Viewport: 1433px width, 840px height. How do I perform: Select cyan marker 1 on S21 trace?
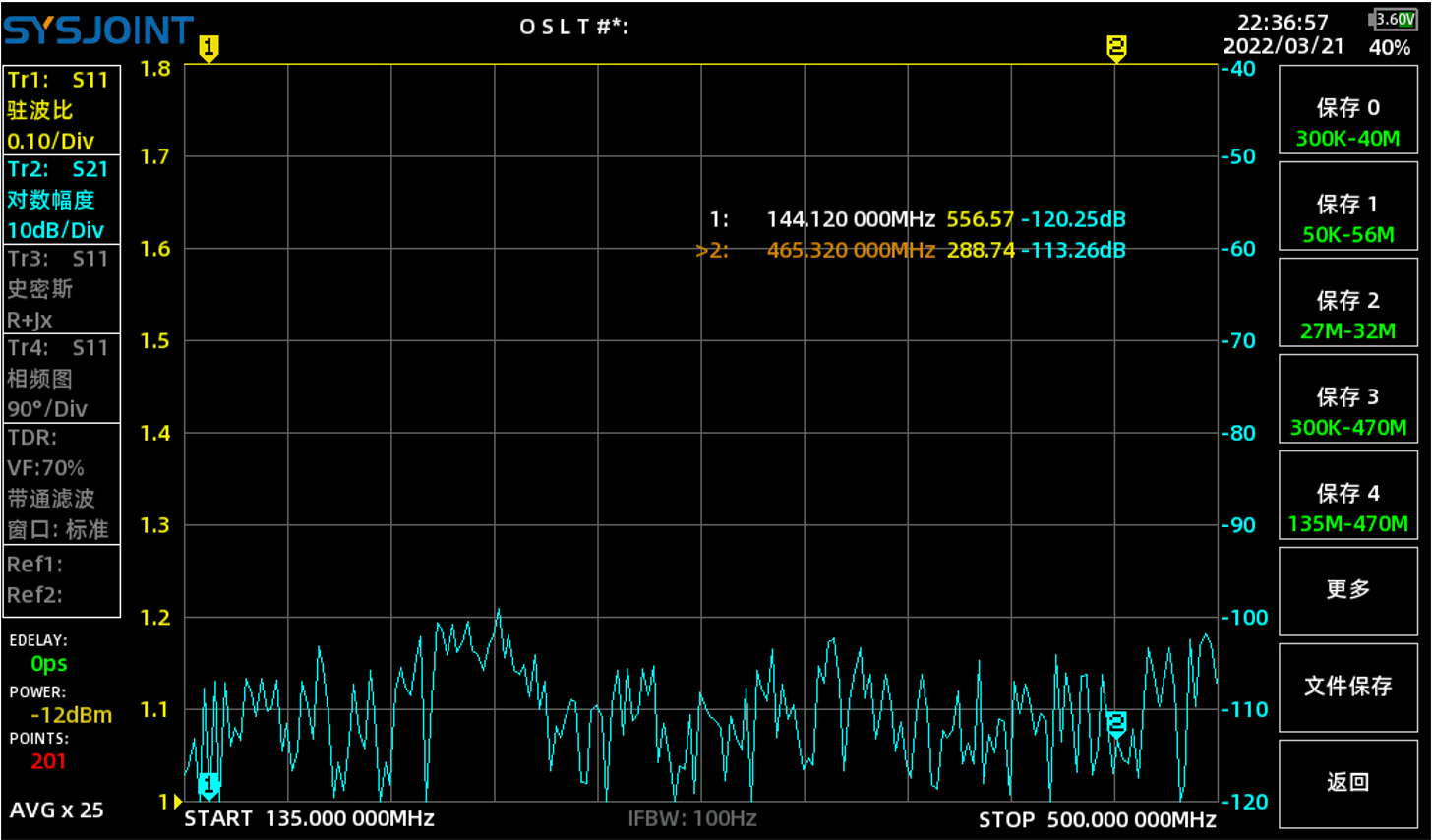coord(209,785)
